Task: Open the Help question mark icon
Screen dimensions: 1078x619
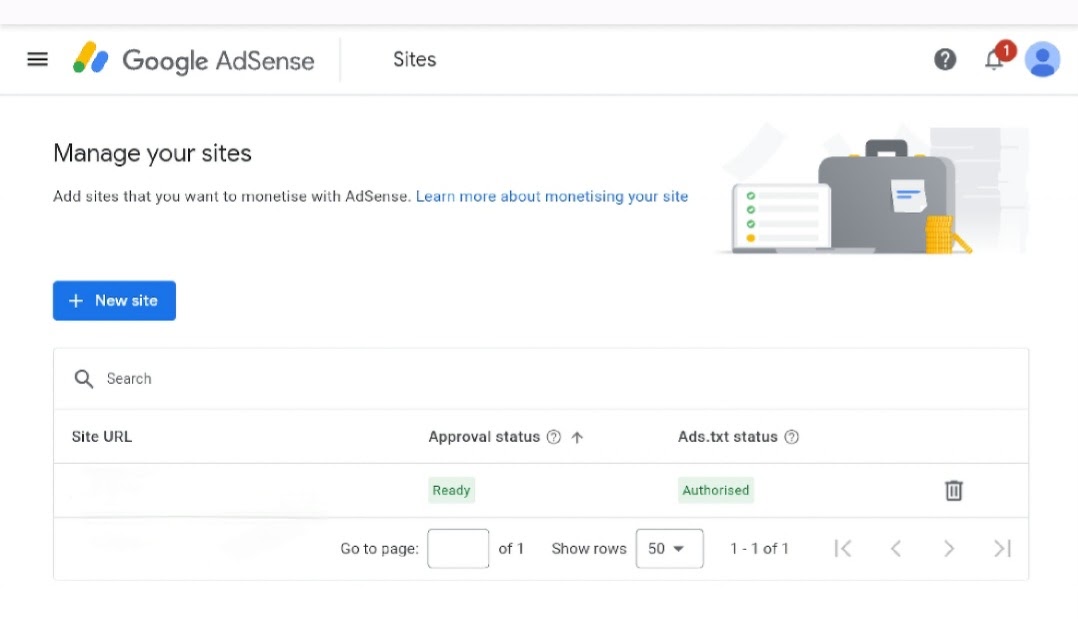Action: pyautogui.click(x=945, y=60)
